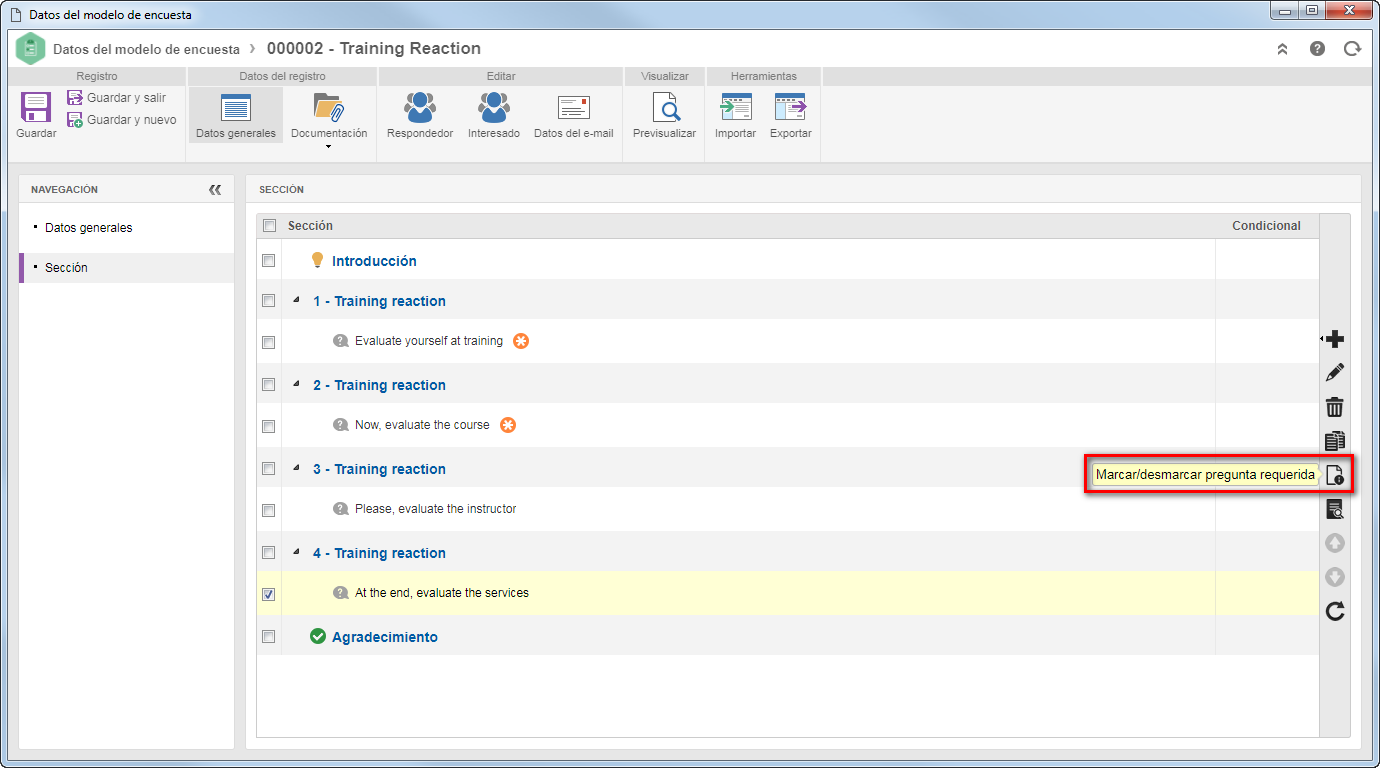The image size is (1380, 768).
Task: Check the 4 - Training reaction checkbox
Action: [268, 552]
